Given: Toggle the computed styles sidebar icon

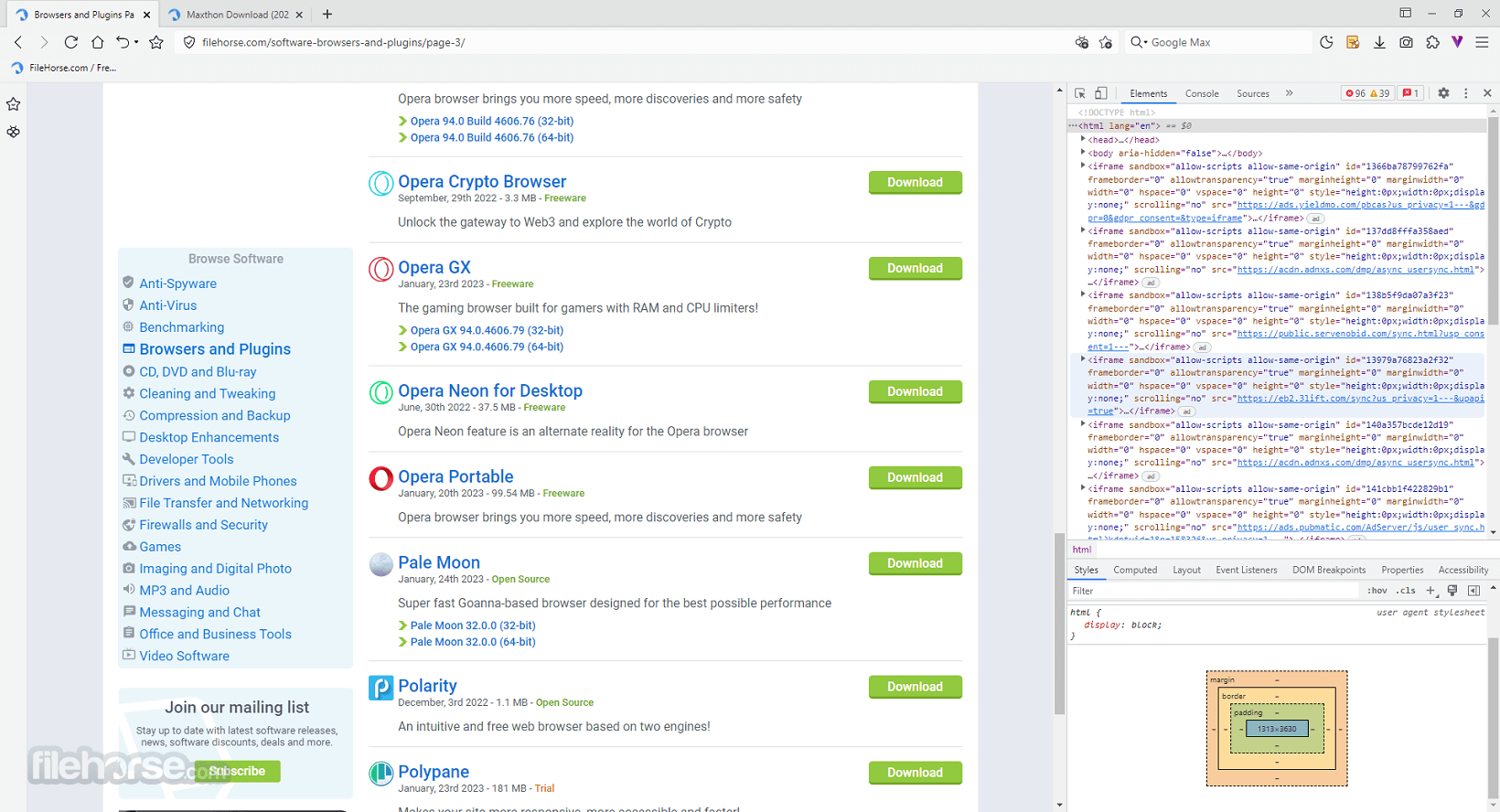Looking at the screenshot, I should point(1473,591).
